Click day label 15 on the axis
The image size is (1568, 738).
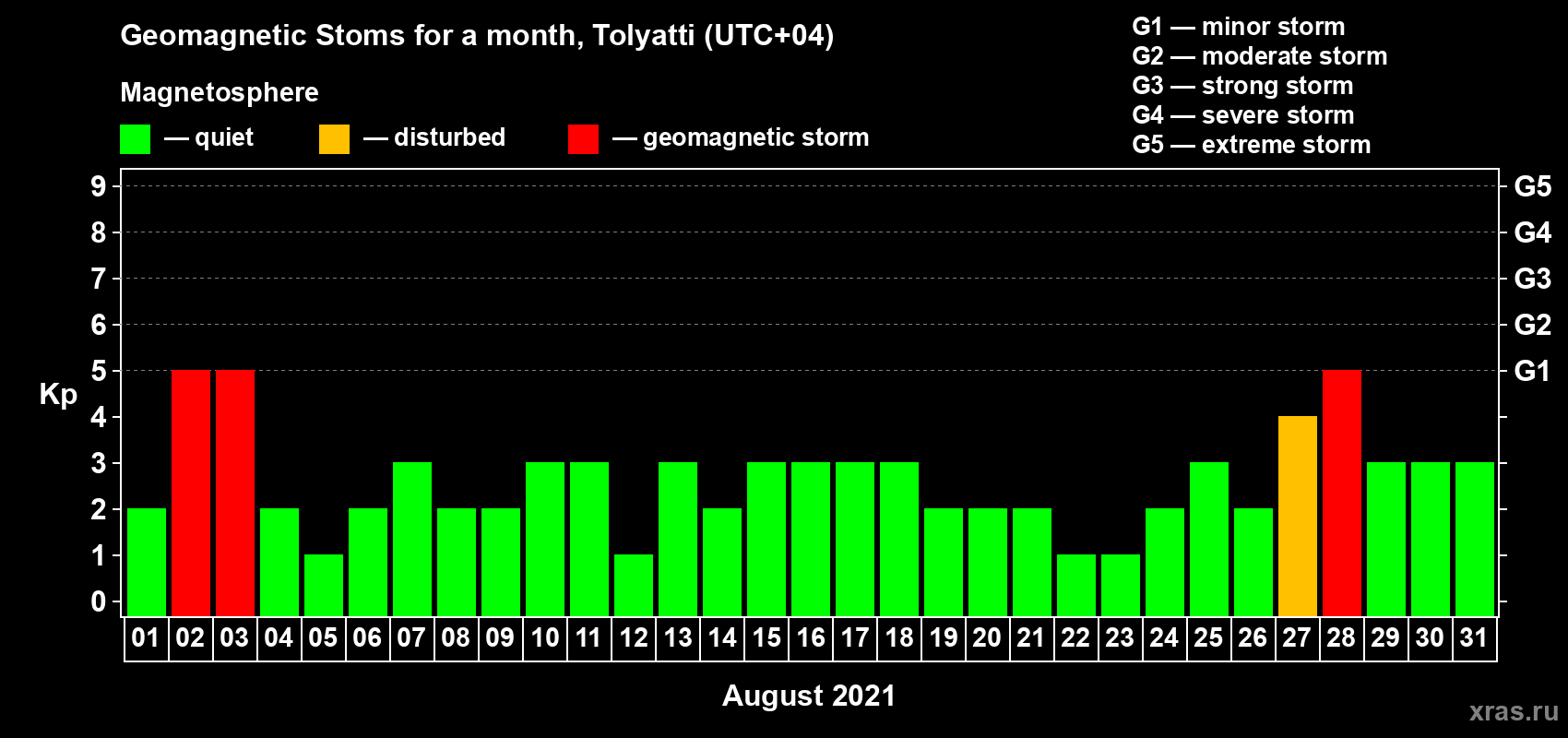766,637
